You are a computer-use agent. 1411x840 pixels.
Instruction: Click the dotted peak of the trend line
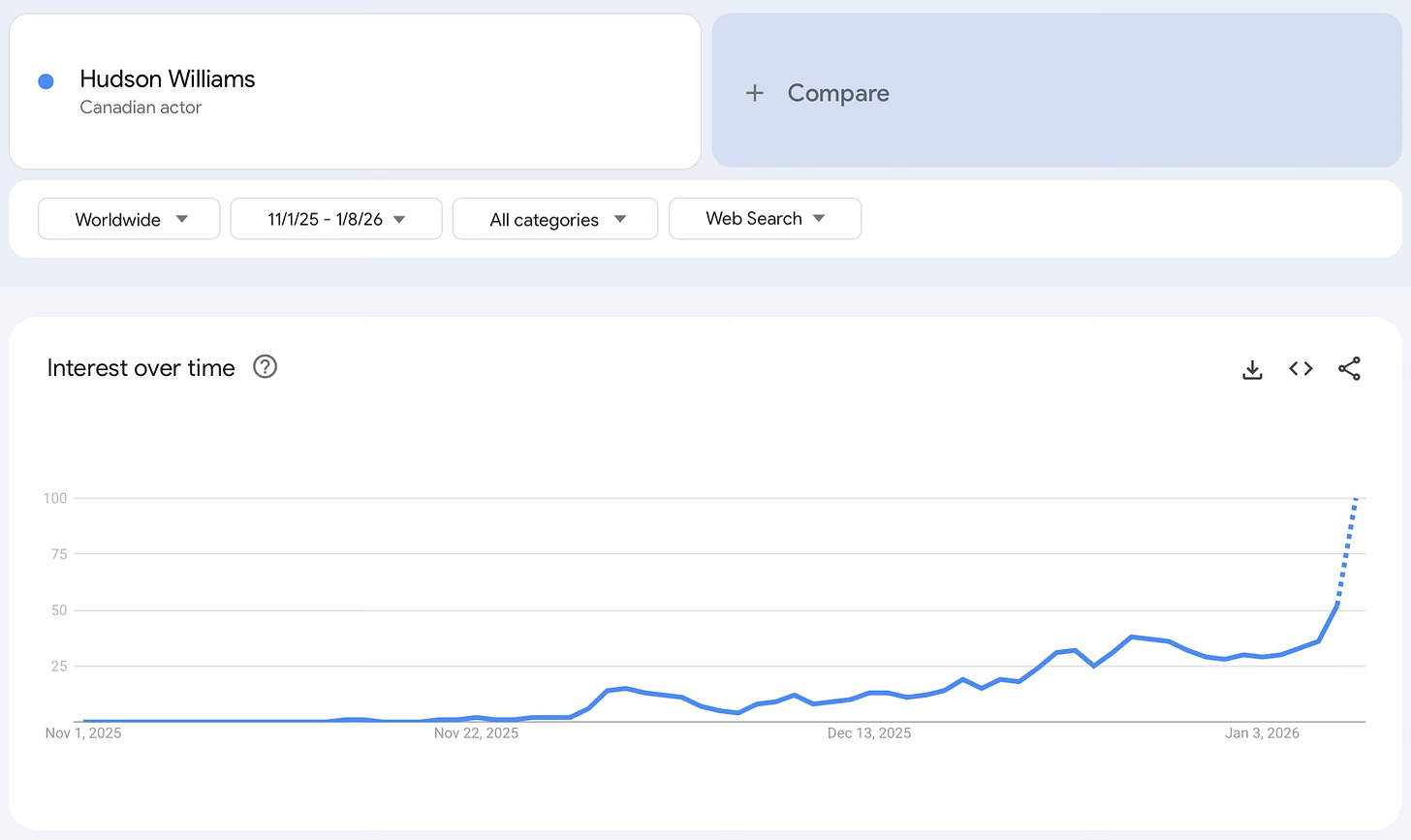click(1356, 499)
